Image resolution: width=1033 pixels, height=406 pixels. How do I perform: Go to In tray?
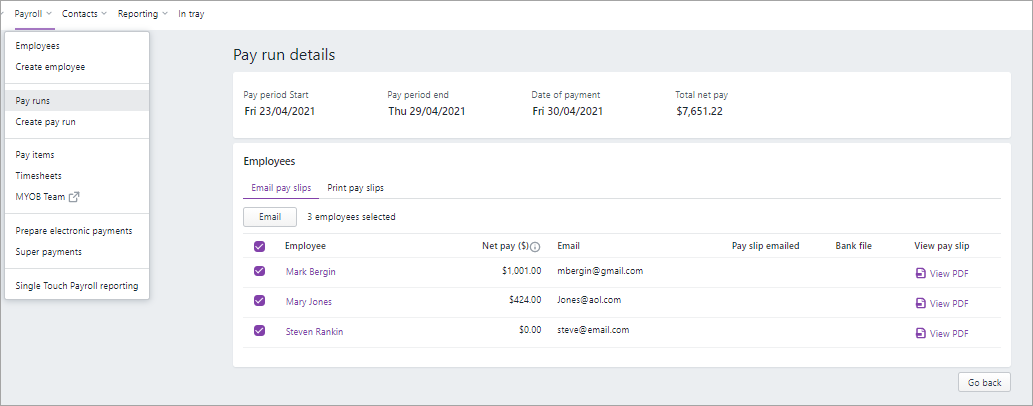tap(191, 14)
